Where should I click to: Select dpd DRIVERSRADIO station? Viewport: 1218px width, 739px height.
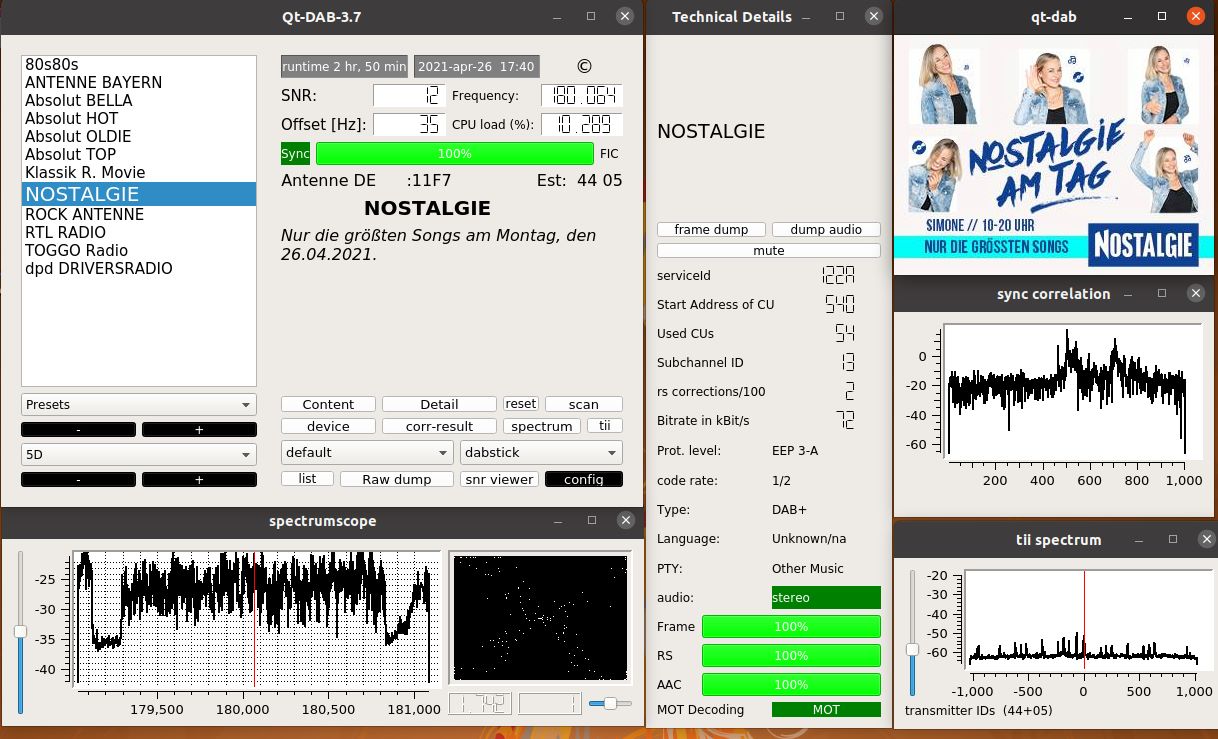(x=139, y=269)
